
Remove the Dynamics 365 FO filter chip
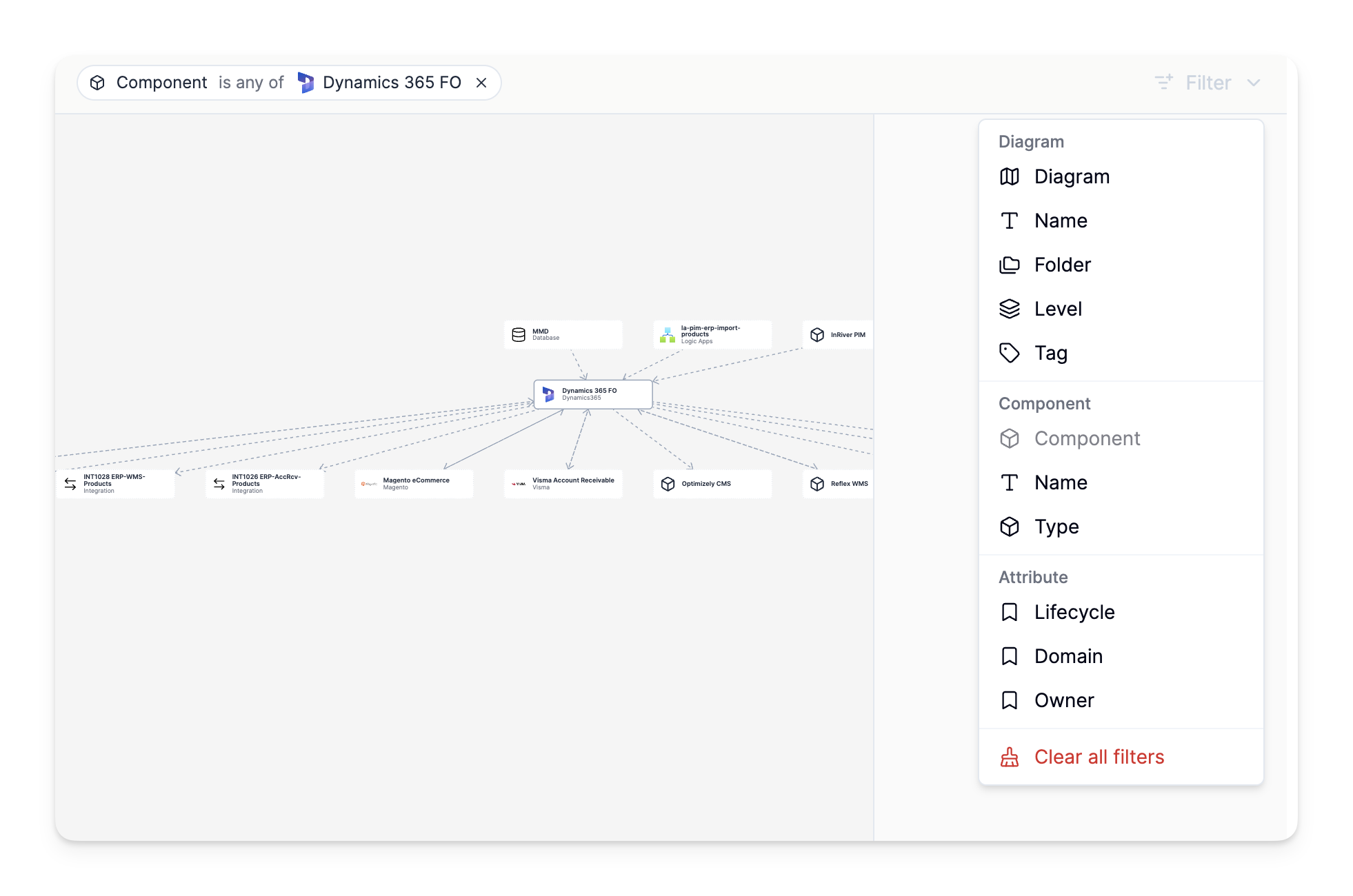(x=481, y=82)
